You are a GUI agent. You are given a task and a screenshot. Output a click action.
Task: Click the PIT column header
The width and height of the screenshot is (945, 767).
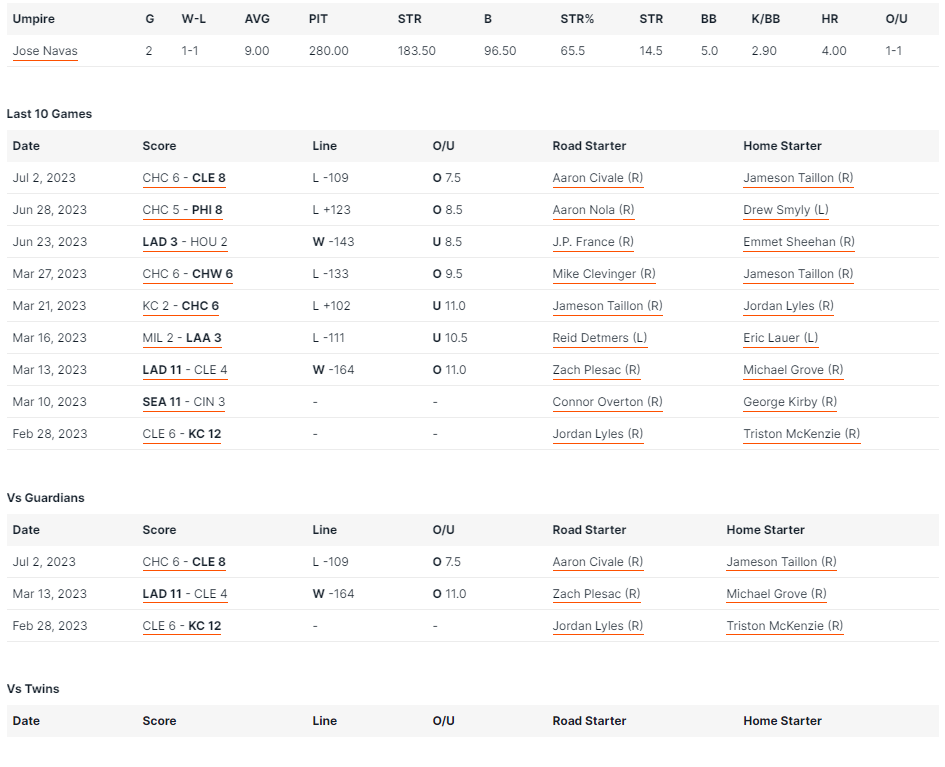point(318,19)
